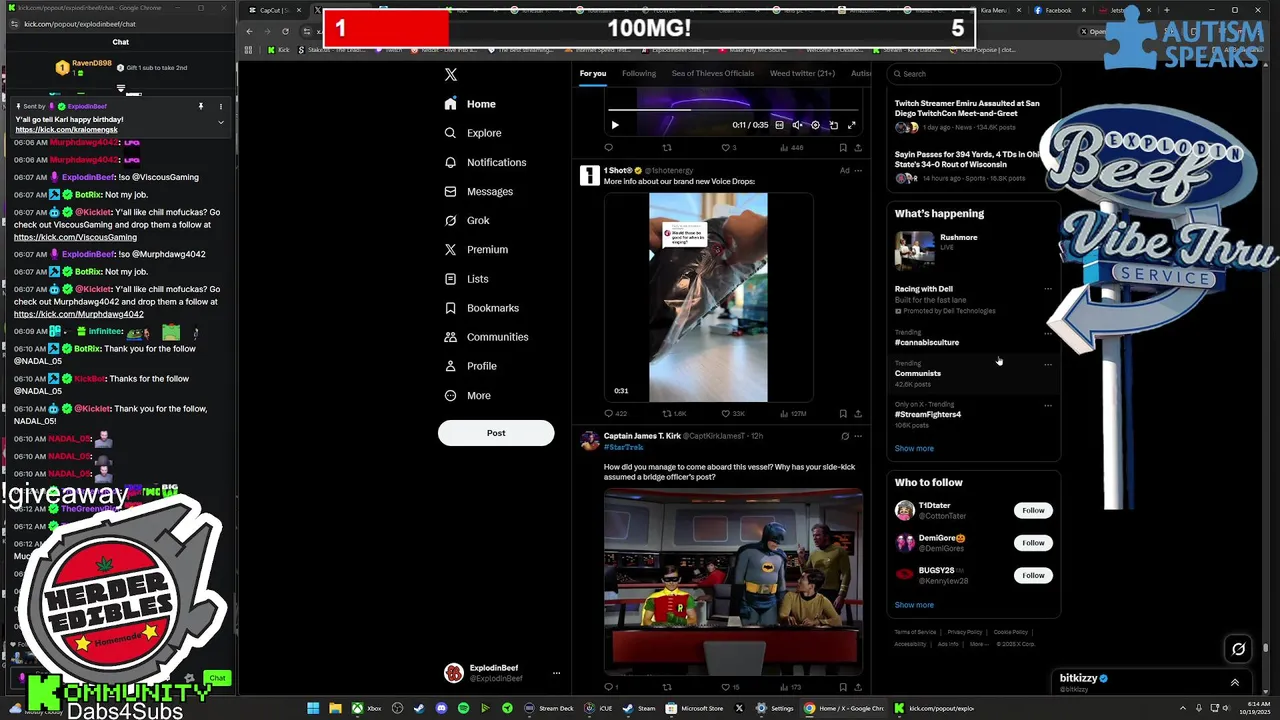Follow T1Dtater
The height and width of the screenshot is (720, 1280).
[1033, 511]
